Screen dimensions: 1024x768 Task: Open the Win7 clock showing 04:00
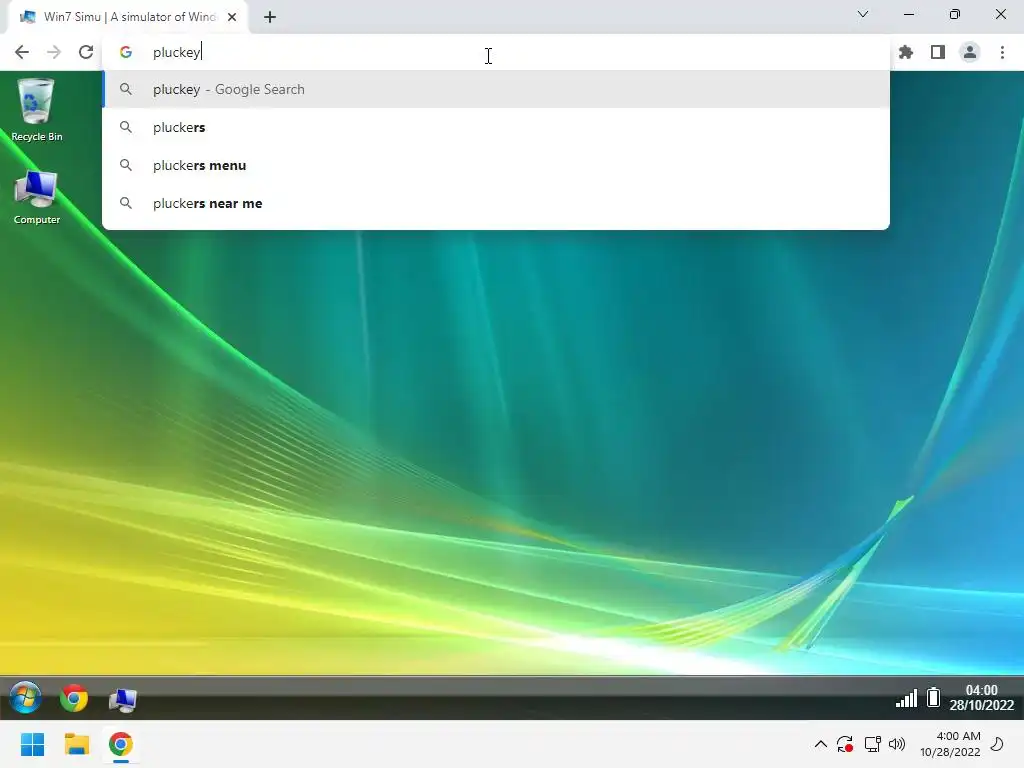pos(982,697)
